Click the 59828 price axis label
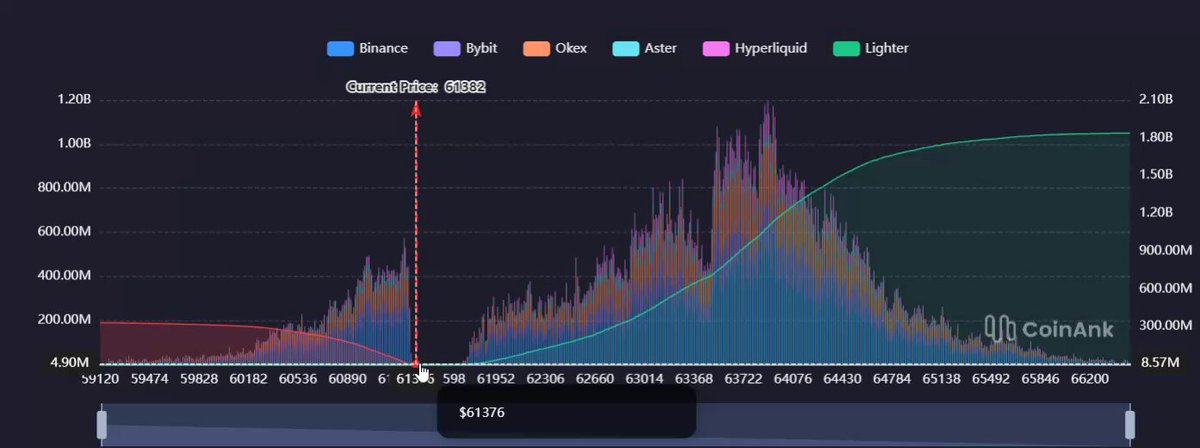 198,380
